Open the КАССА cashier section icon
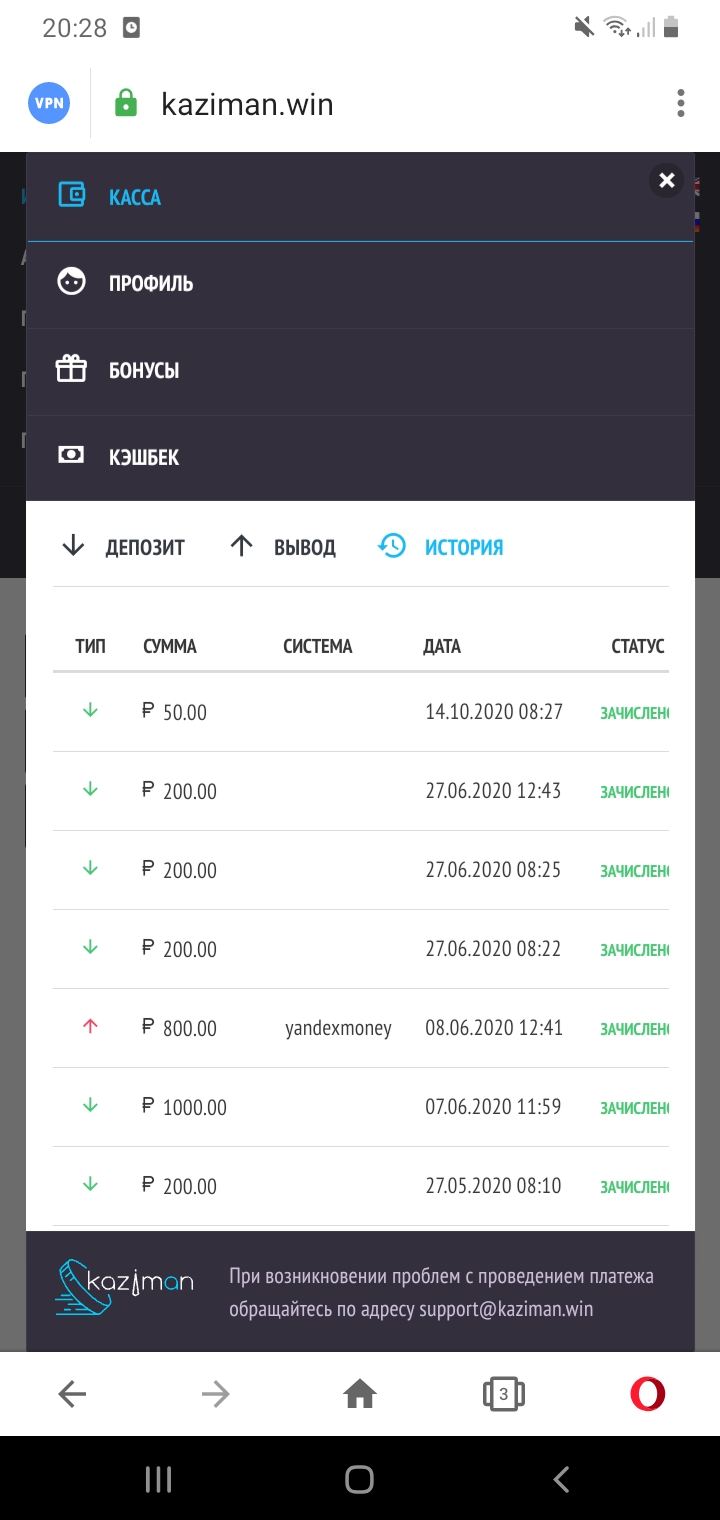This screenshot has height=1520, width=720. click(x=72, y=197)
